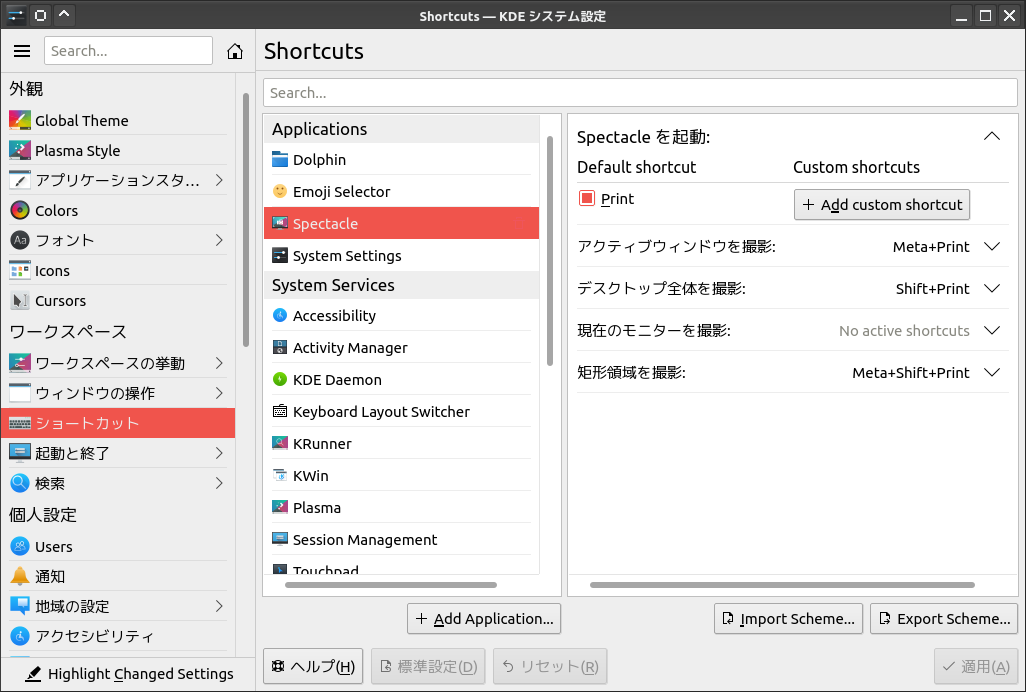Select the Accessibility service icon
The image size is (1026, 692).
[280, 315]
